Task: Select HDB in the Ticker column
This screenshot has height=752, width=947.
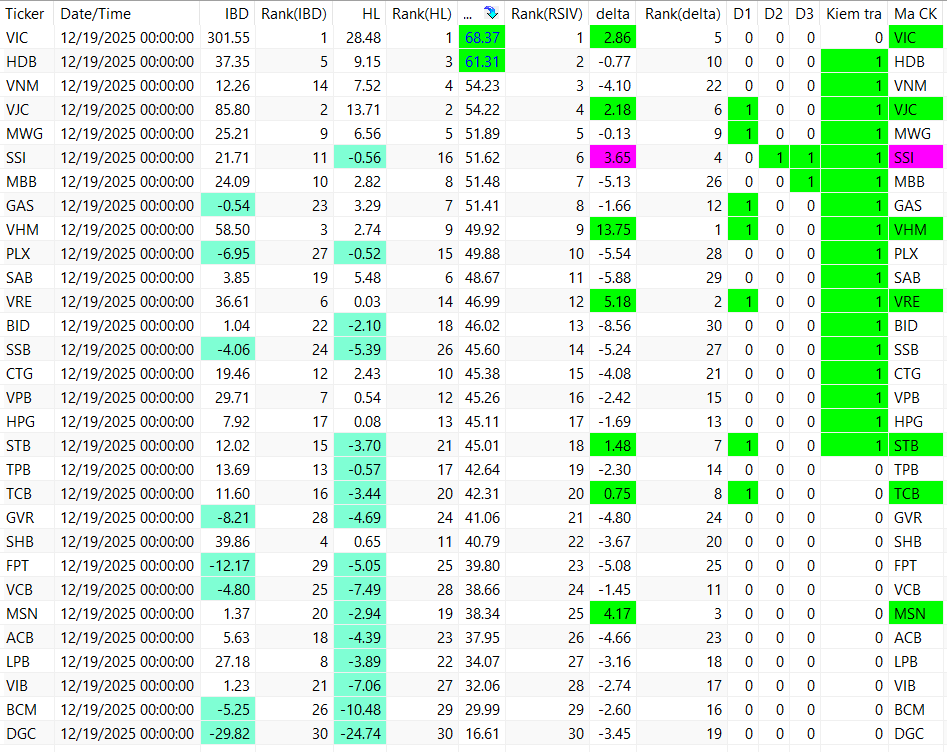Action: point(21,62)
